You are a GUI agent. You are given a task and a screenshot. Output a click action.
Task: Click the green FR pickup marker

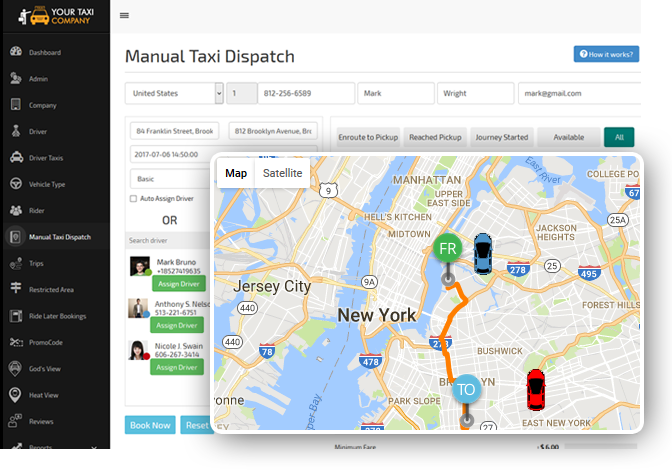coord(447,248)
